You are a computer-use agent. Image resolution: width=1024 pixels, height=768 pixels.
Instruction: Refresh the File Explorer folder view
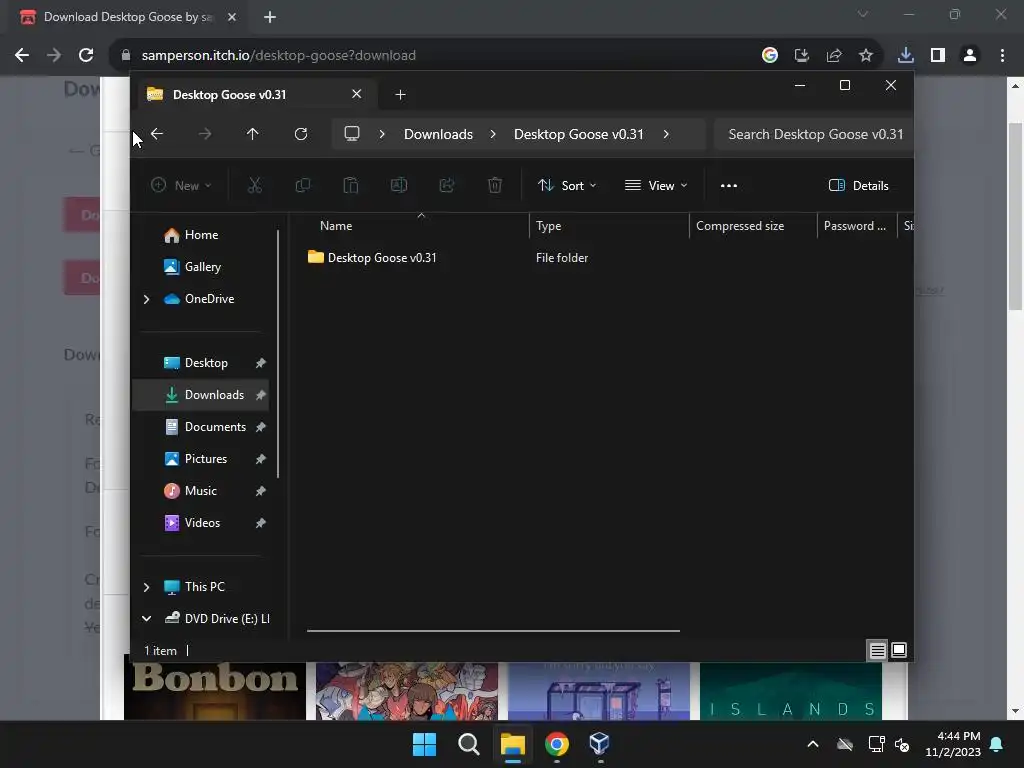tap(301, 134)
